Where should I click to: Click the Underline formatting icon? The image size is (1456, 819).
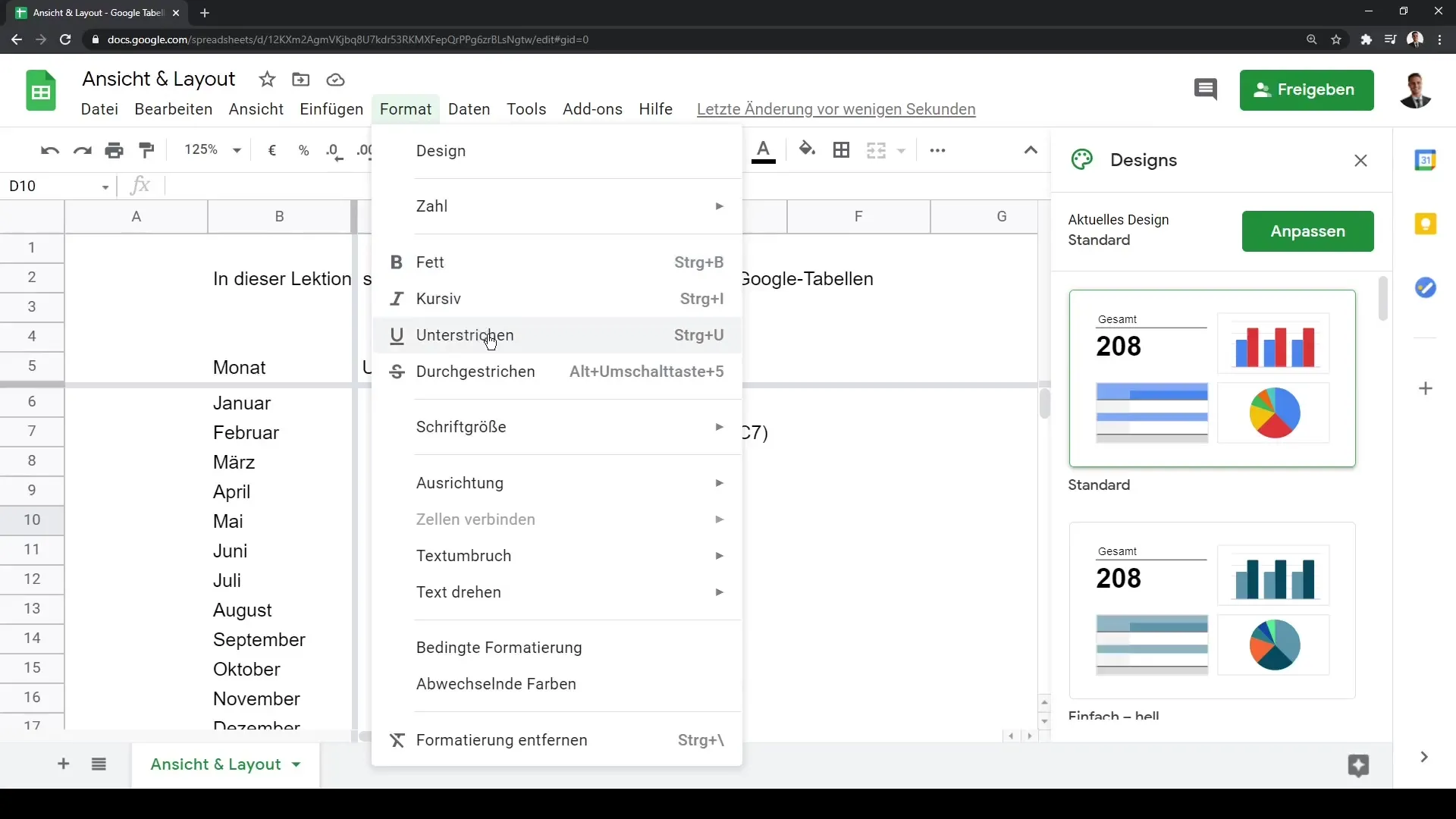(397, 335)
